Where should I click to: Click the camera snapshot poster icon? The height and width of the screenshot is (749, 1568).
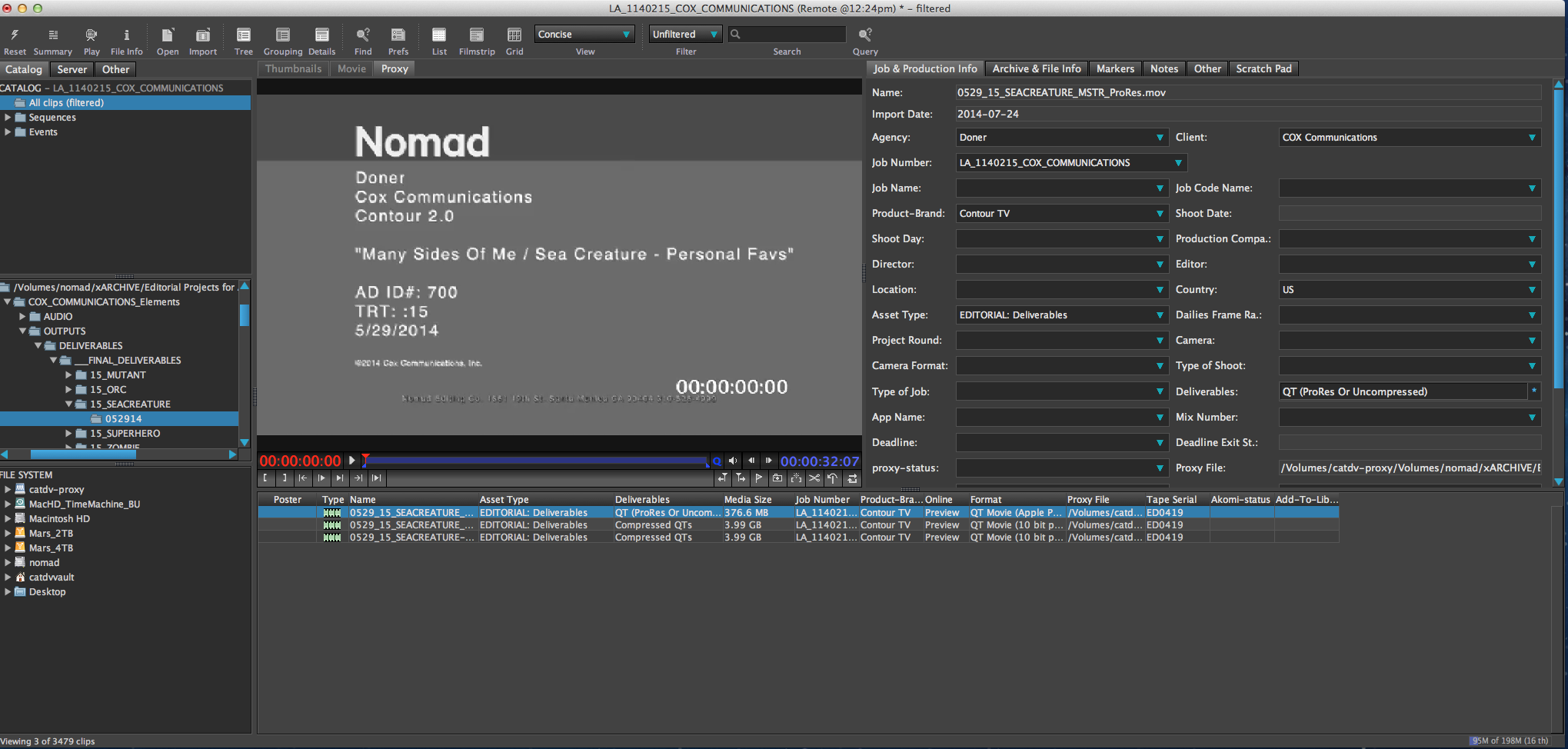point(777,478)
